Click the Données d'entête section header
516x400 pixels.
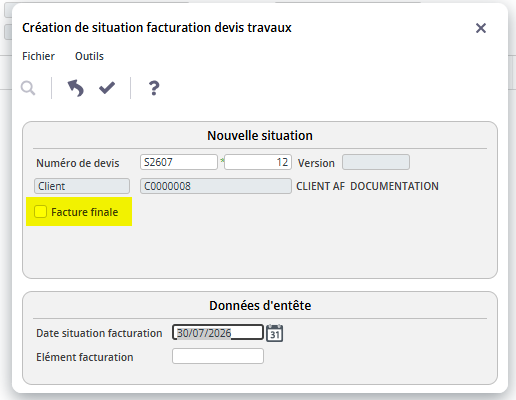[260, 306]
